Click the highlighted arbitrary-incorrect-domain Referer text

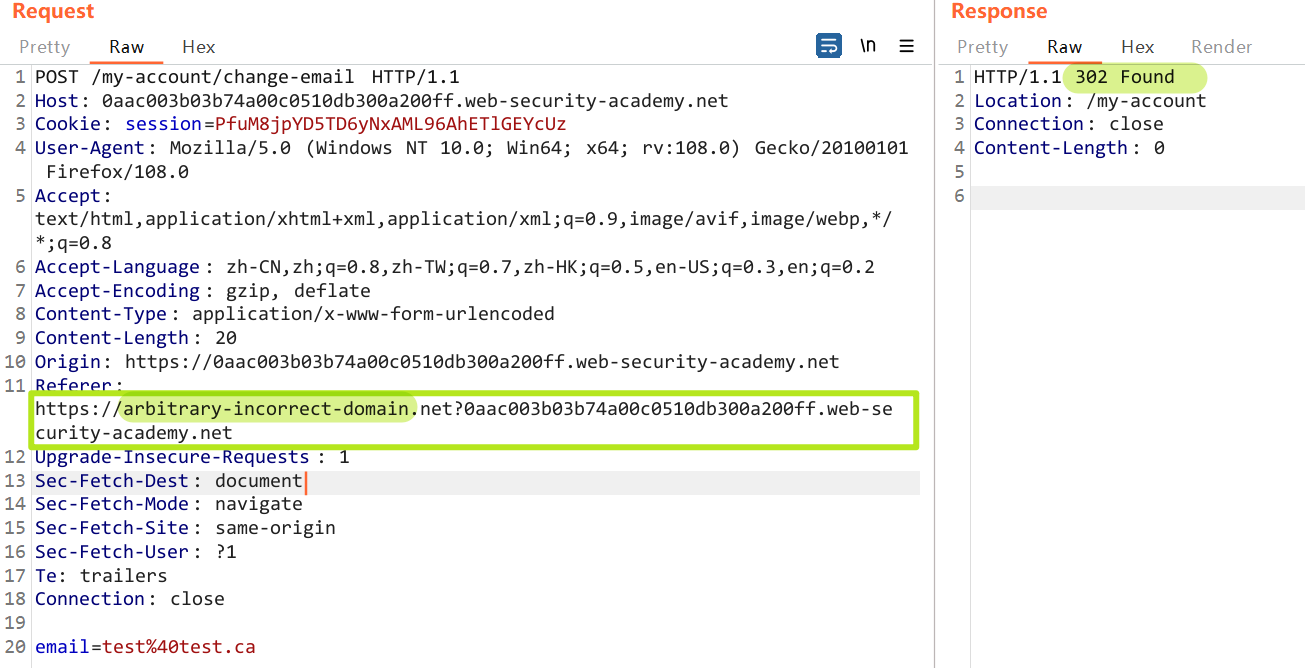pos(266,409)
